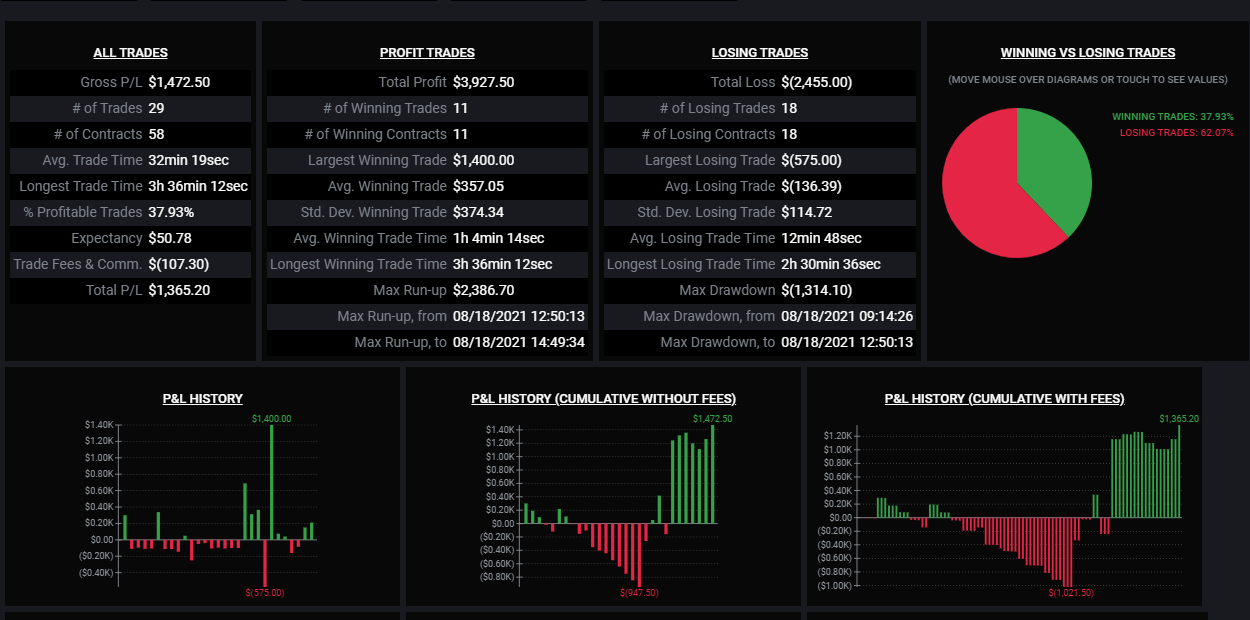Select the Total Profit value $3,927.50
This screenshot has width=1250, height=620.
coord(484,82)
